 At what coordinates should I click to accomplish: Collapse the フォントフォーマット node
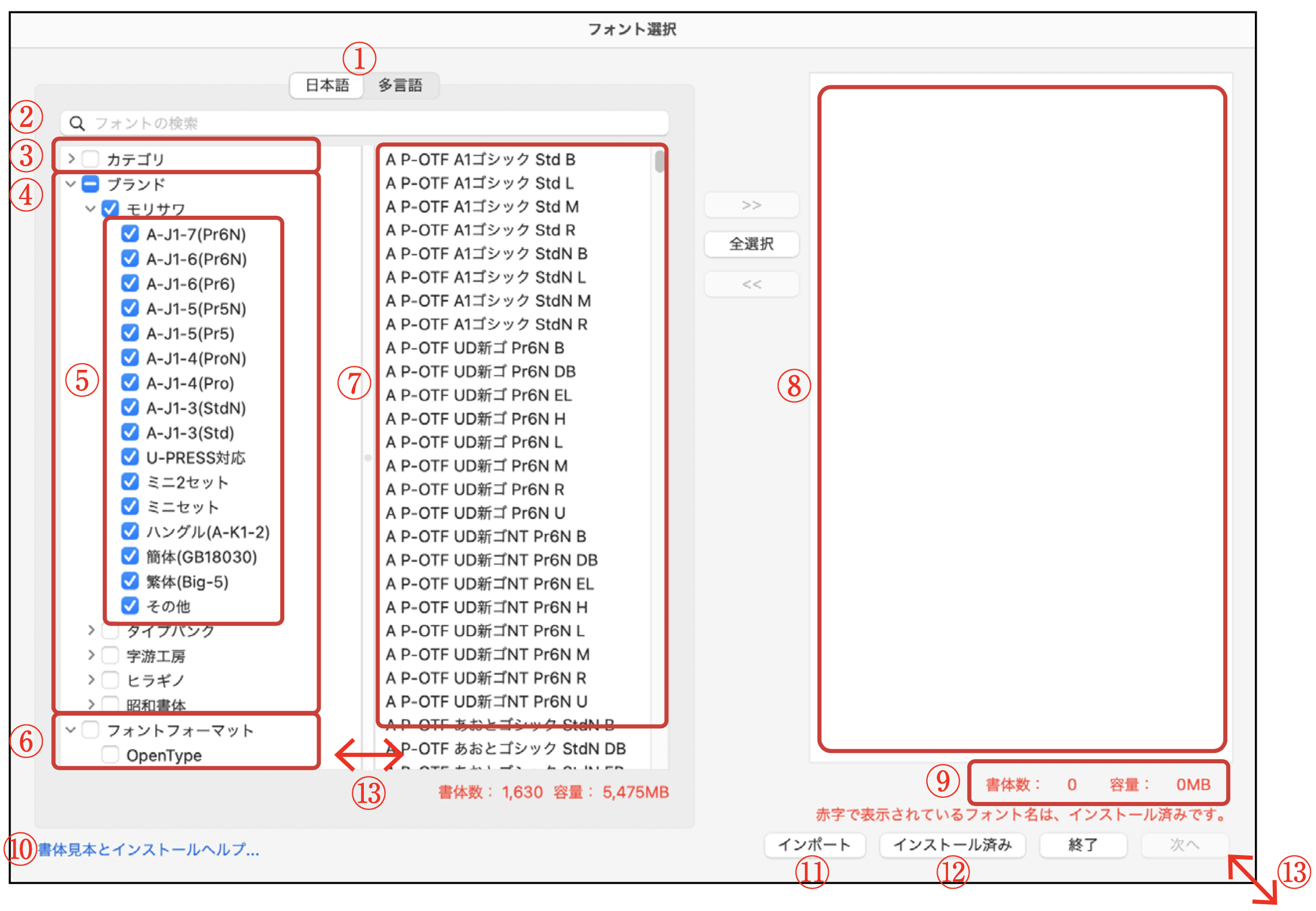[71, 730]
